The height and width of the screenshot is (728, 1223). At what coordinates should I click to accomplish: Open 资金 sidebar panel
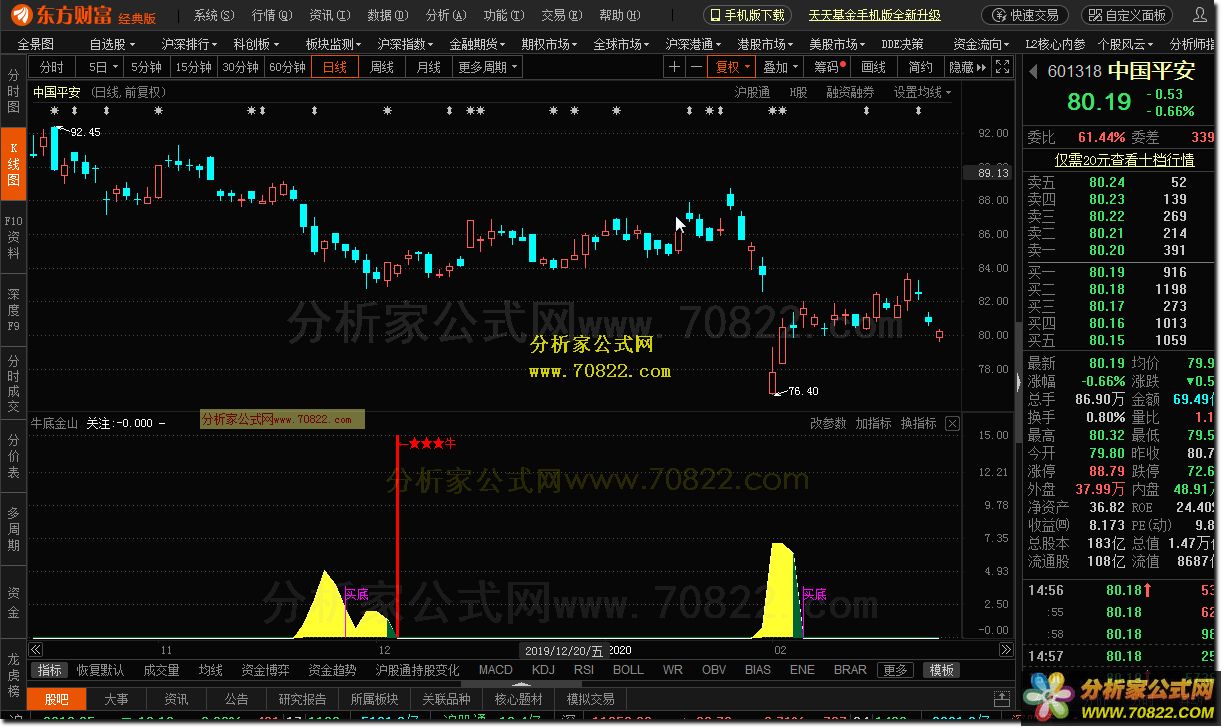(x=13, y=602)
